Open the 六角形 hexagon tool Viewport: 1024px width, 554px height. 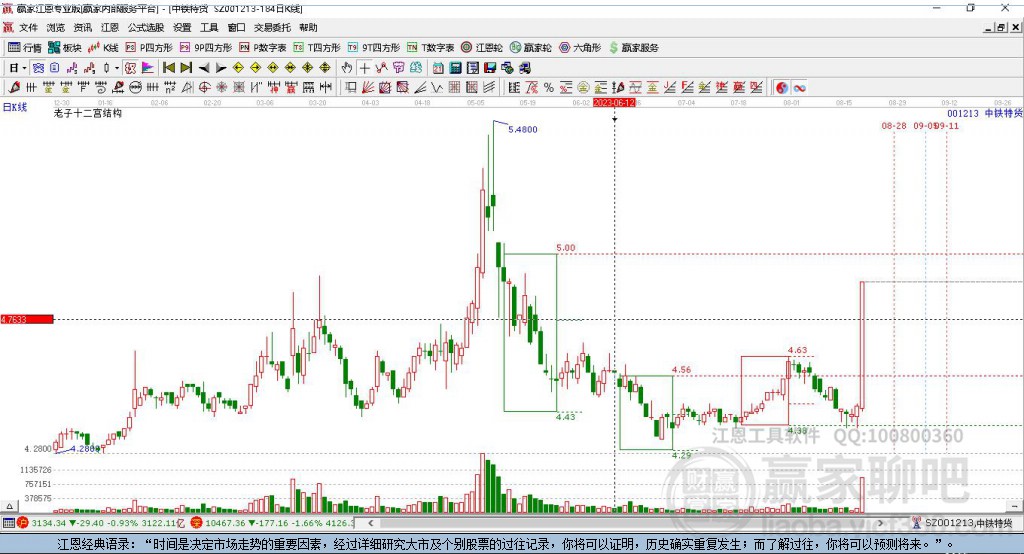580,48
